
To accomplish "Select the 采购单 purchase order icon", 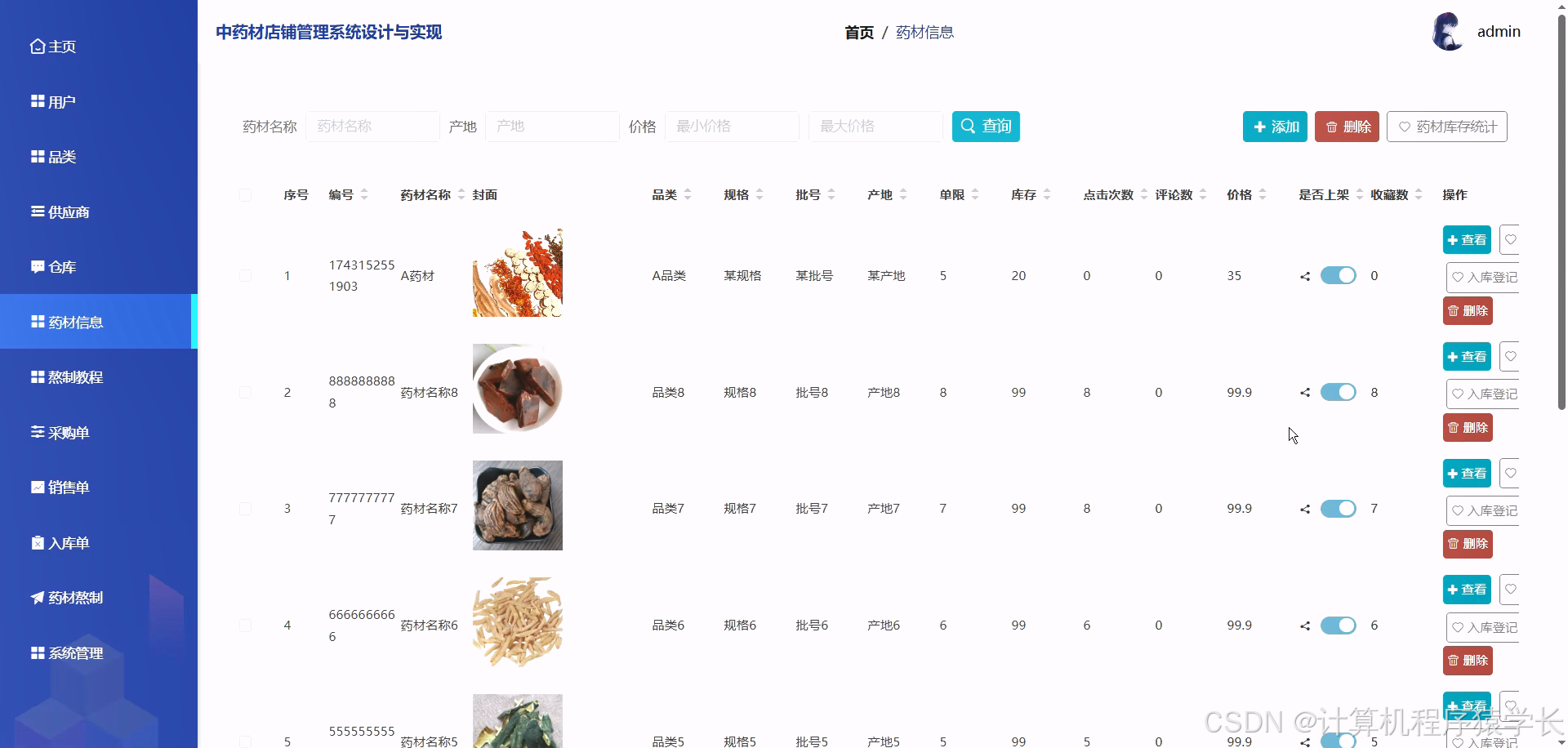I will pos(37,432).
